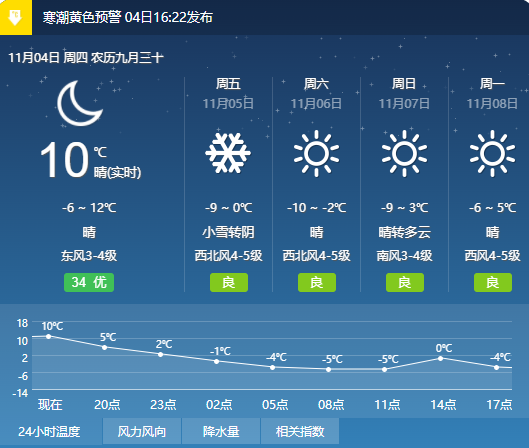Click the 11点 -5℃ chart data point

coord(385,369)
